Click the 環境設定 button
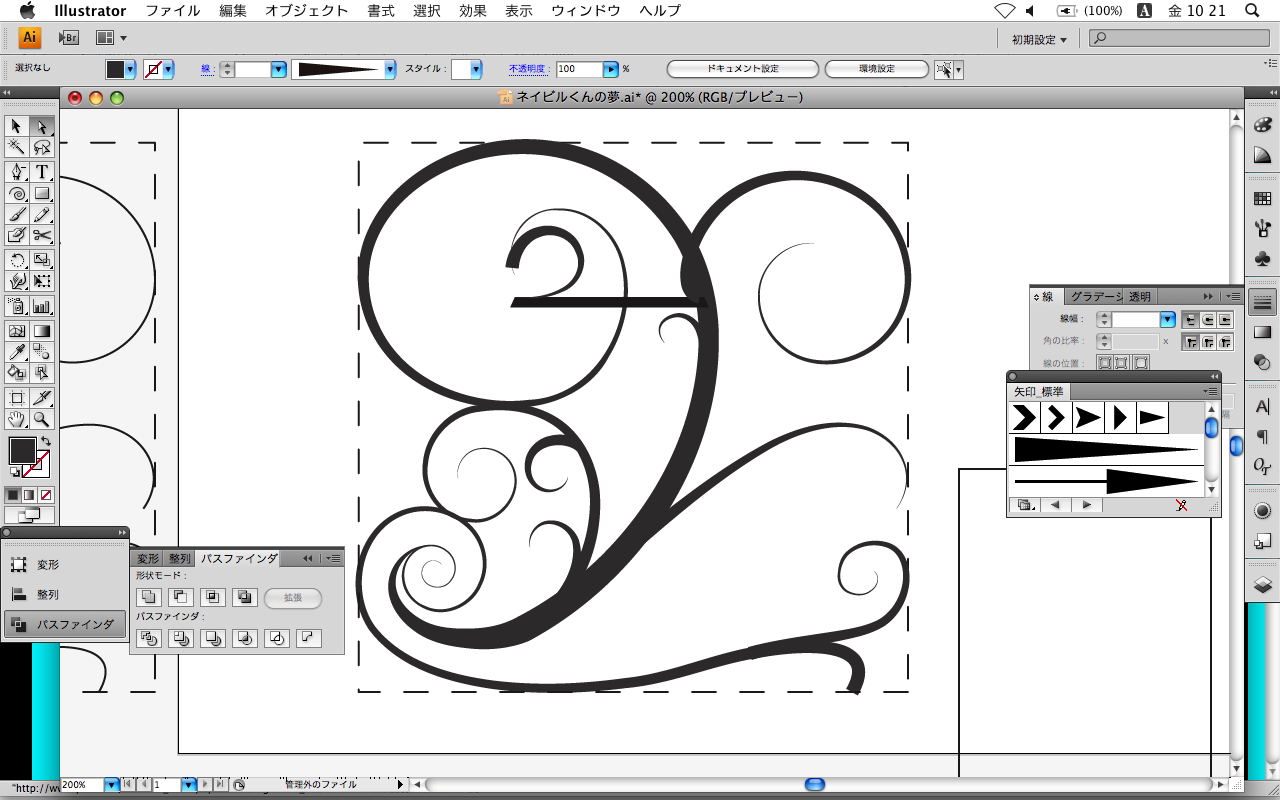1280x800 pixels. click(x=876, y=69)
